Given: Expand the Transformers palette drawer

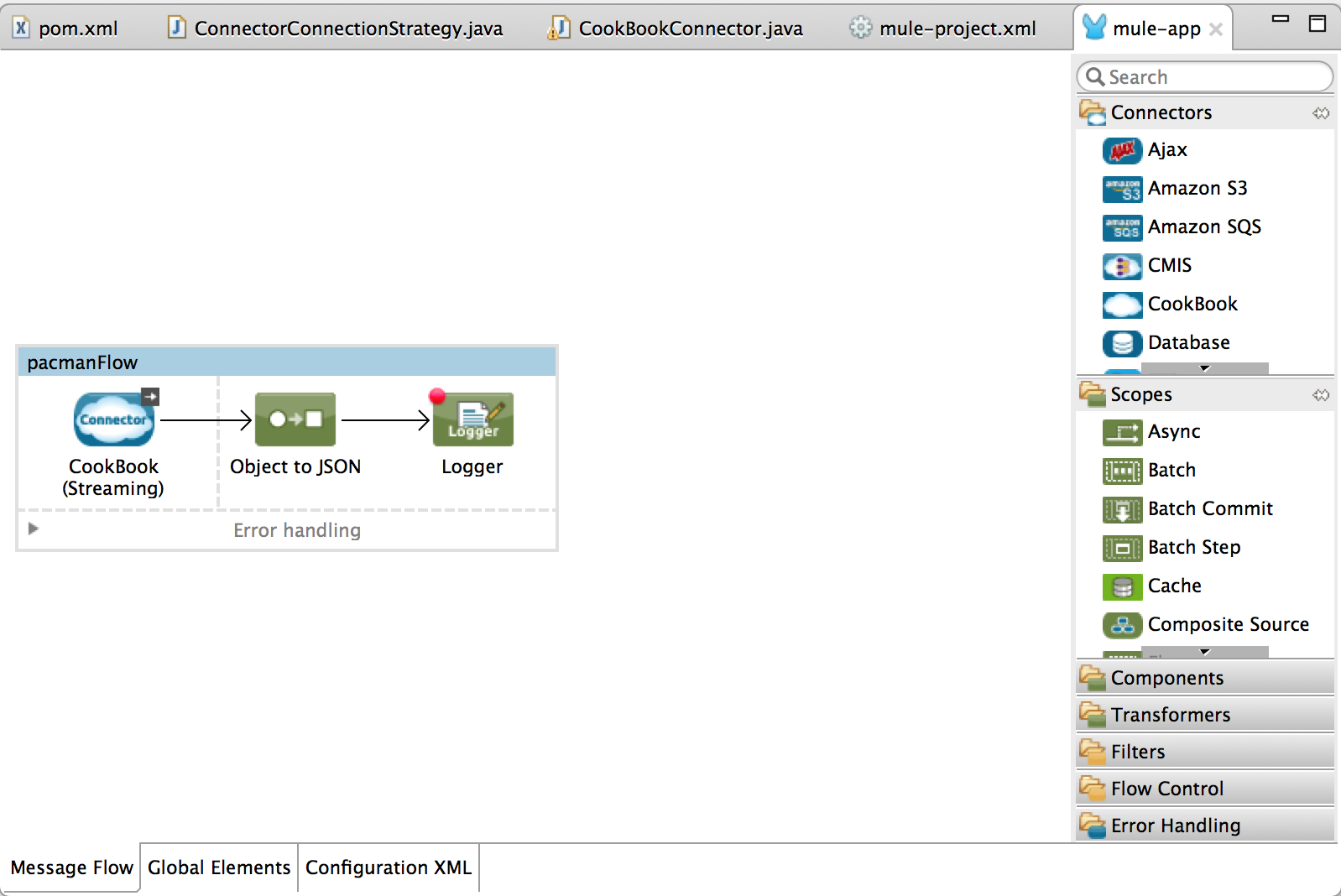Looking at the screenshot, I should pyautogui.click(x=1205, y=715).
